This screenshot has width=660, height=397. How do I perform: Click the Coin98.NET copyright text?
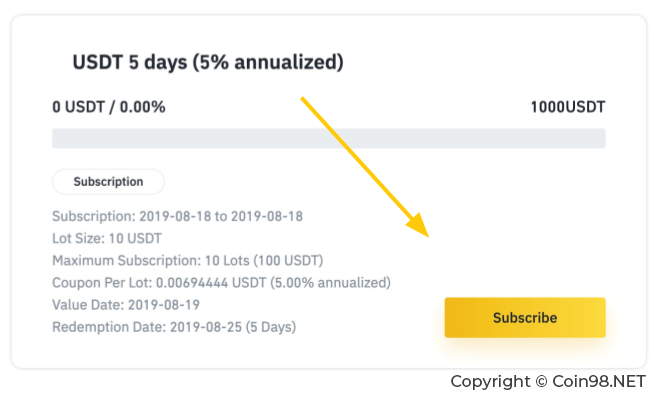pyautogui.click(x=599, y=381)
